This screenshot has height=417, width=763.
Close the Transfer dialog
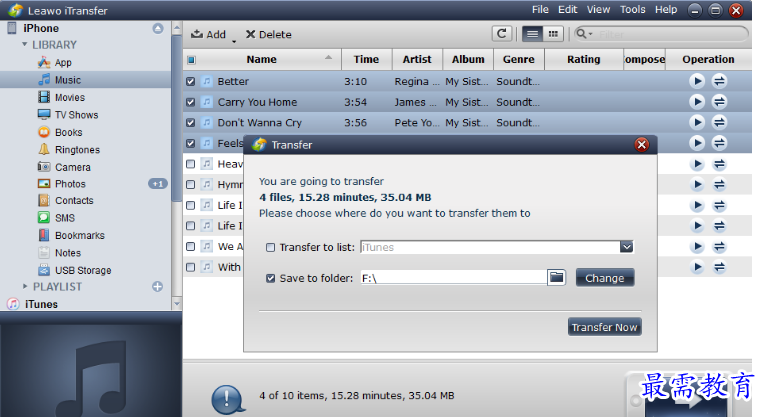point(641,145)
